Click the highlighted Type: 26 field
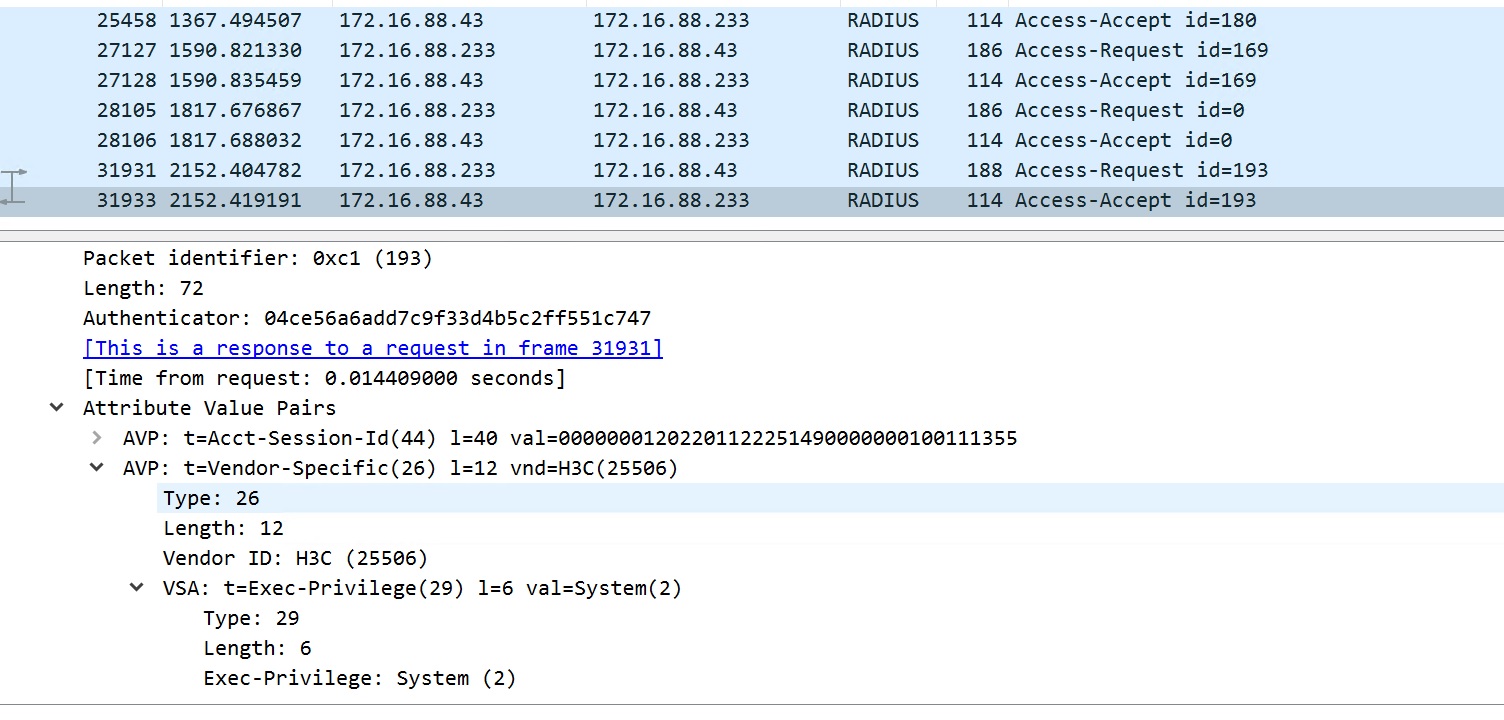This screenshot has width=1504, height=720. pos(211,498)
